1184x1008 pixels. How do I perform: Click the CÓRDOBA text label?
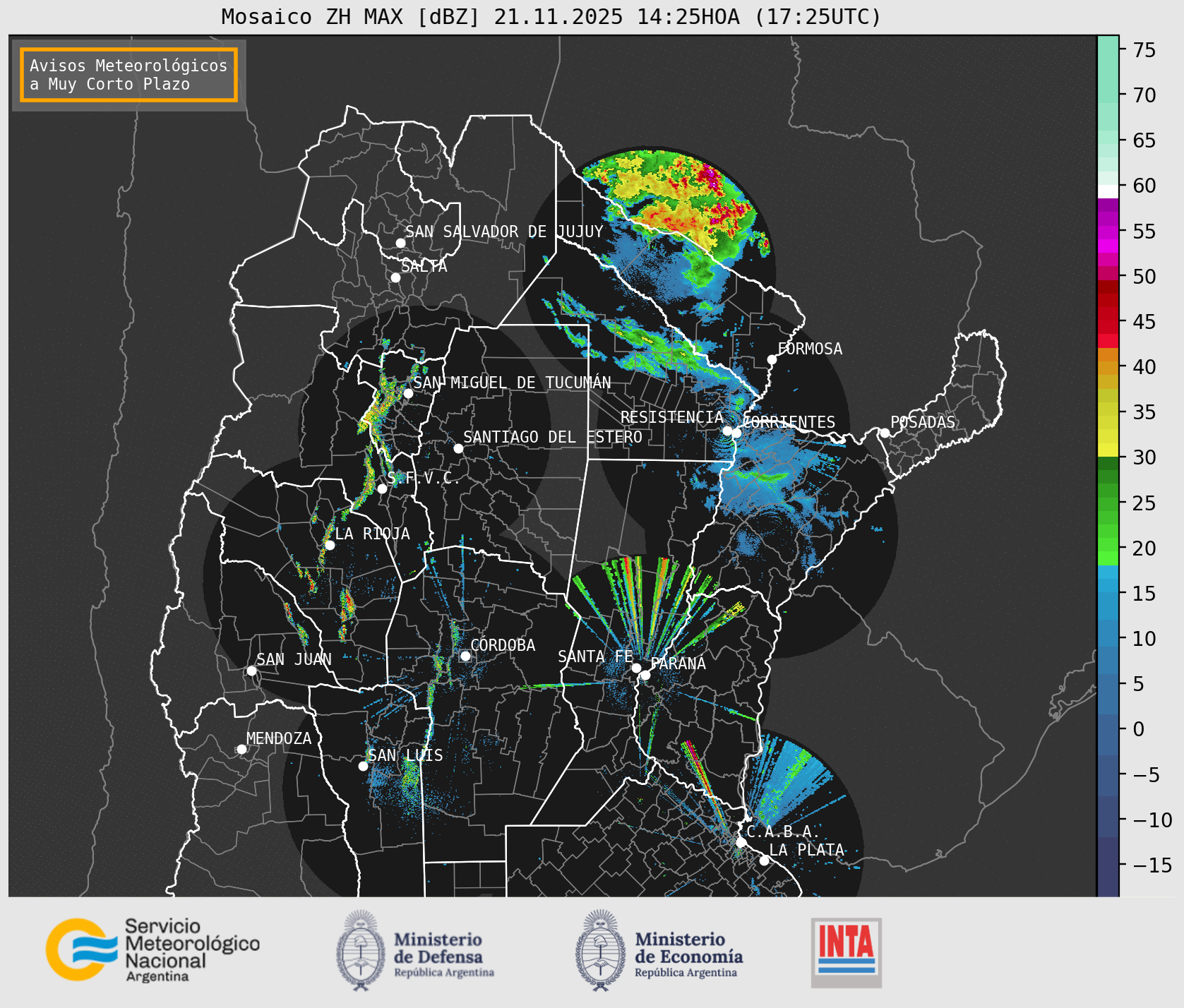click(x=503, y=644)
